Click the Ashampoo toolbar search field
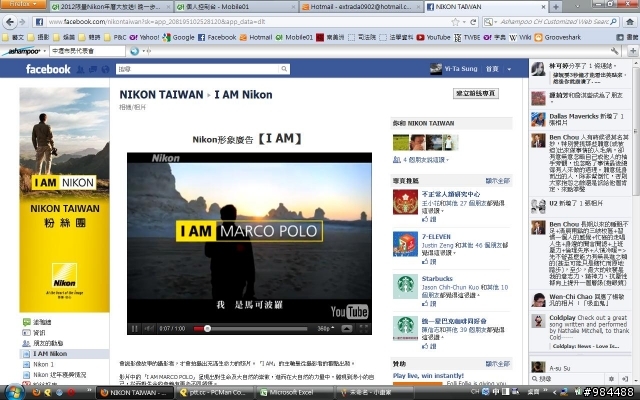This screenshot has width=640, height=400. (x=87, y=51)
